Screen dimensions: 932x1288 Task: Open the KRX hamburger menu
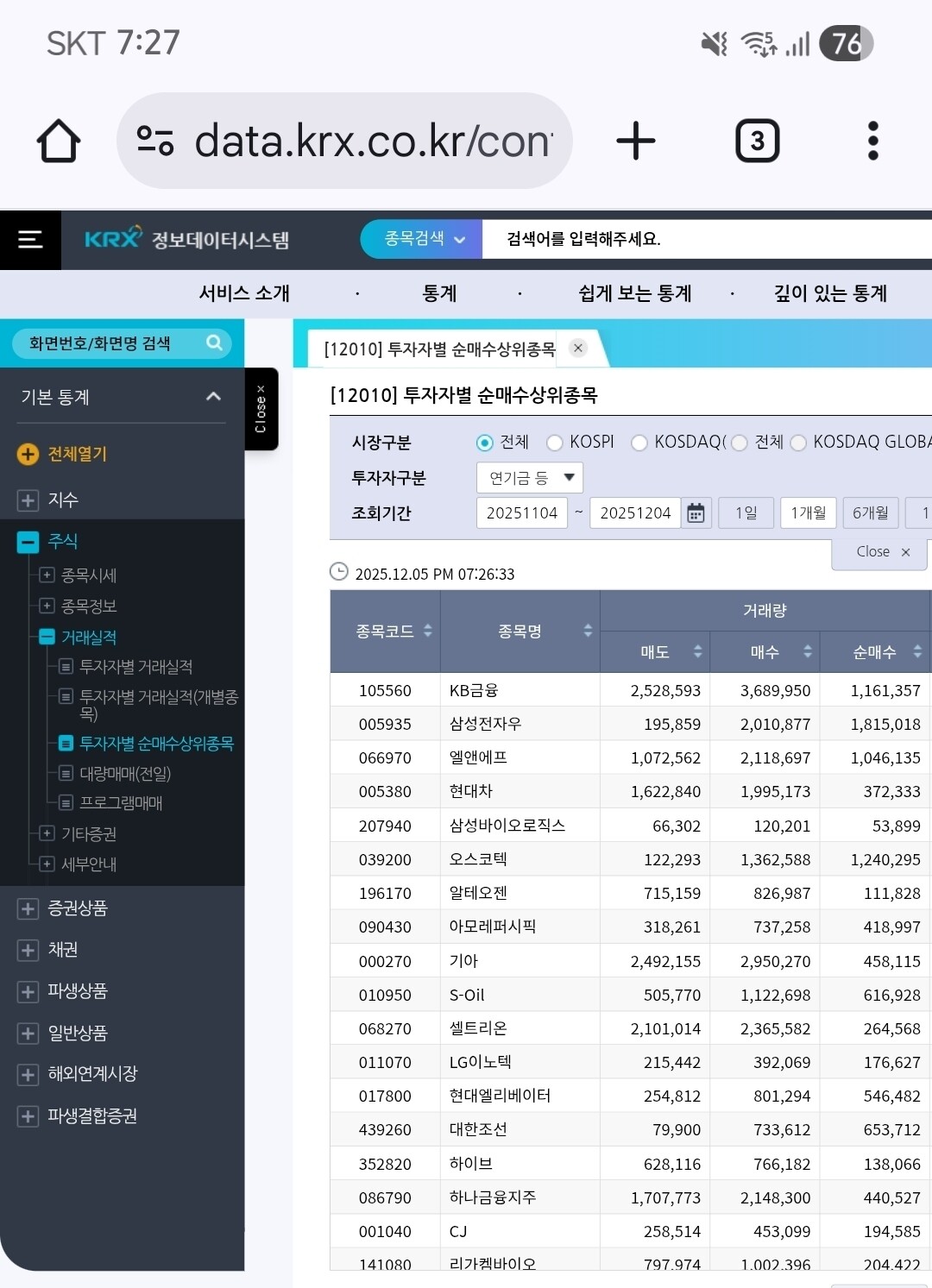click(x=30, y=239)
